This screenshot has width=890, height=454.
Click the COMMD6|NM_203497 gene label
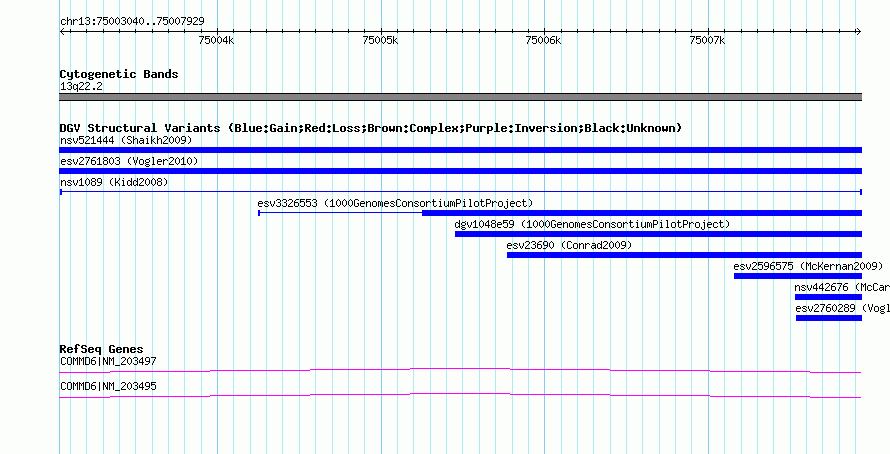click(x=108, y=361)
